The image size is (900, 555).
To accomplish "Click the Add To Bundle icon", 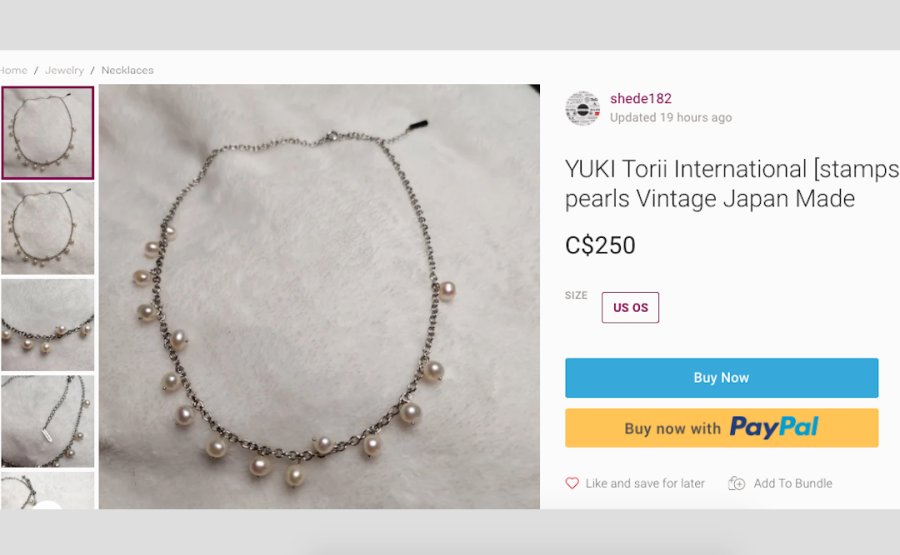I will pos(737,483).
